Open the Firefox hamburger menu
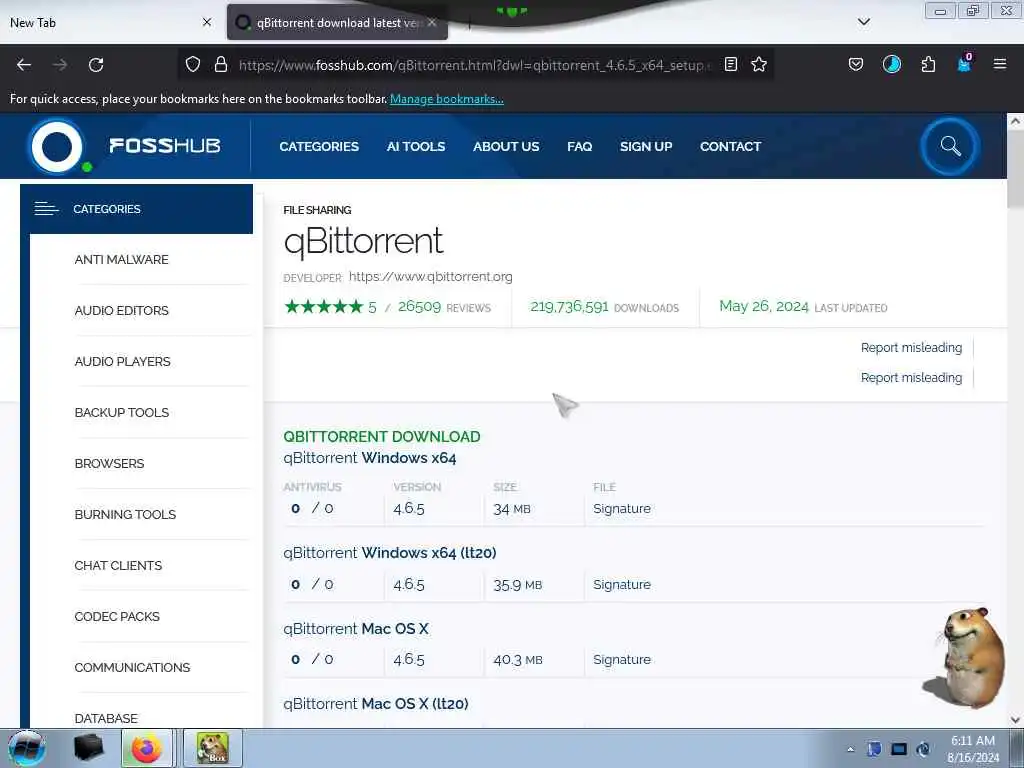The image size is (1024, 768). coord(1000,64)
